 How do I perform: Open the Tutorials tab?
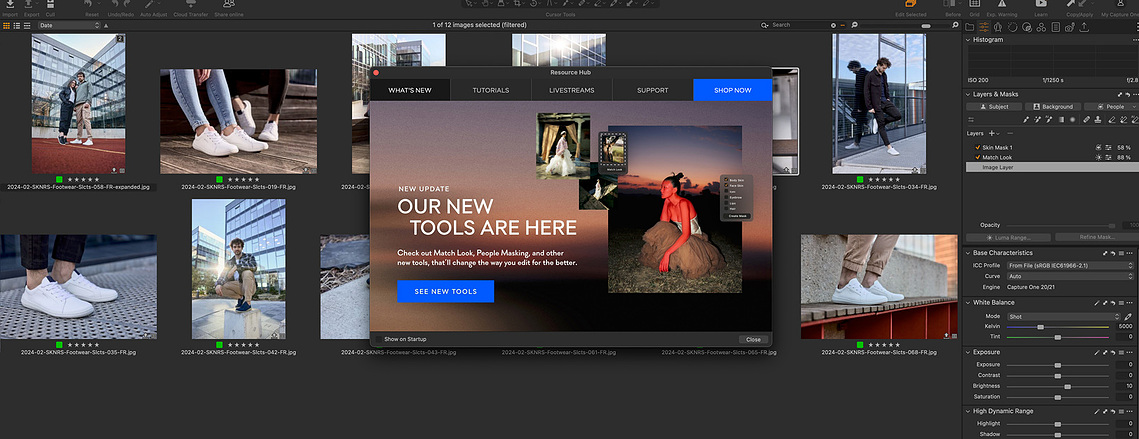tap(491, 90)
